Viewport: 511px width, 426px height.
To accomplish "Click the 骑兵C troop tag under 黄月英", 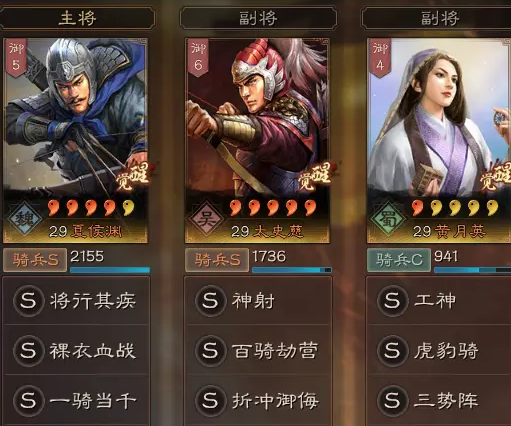I will 399,260.
